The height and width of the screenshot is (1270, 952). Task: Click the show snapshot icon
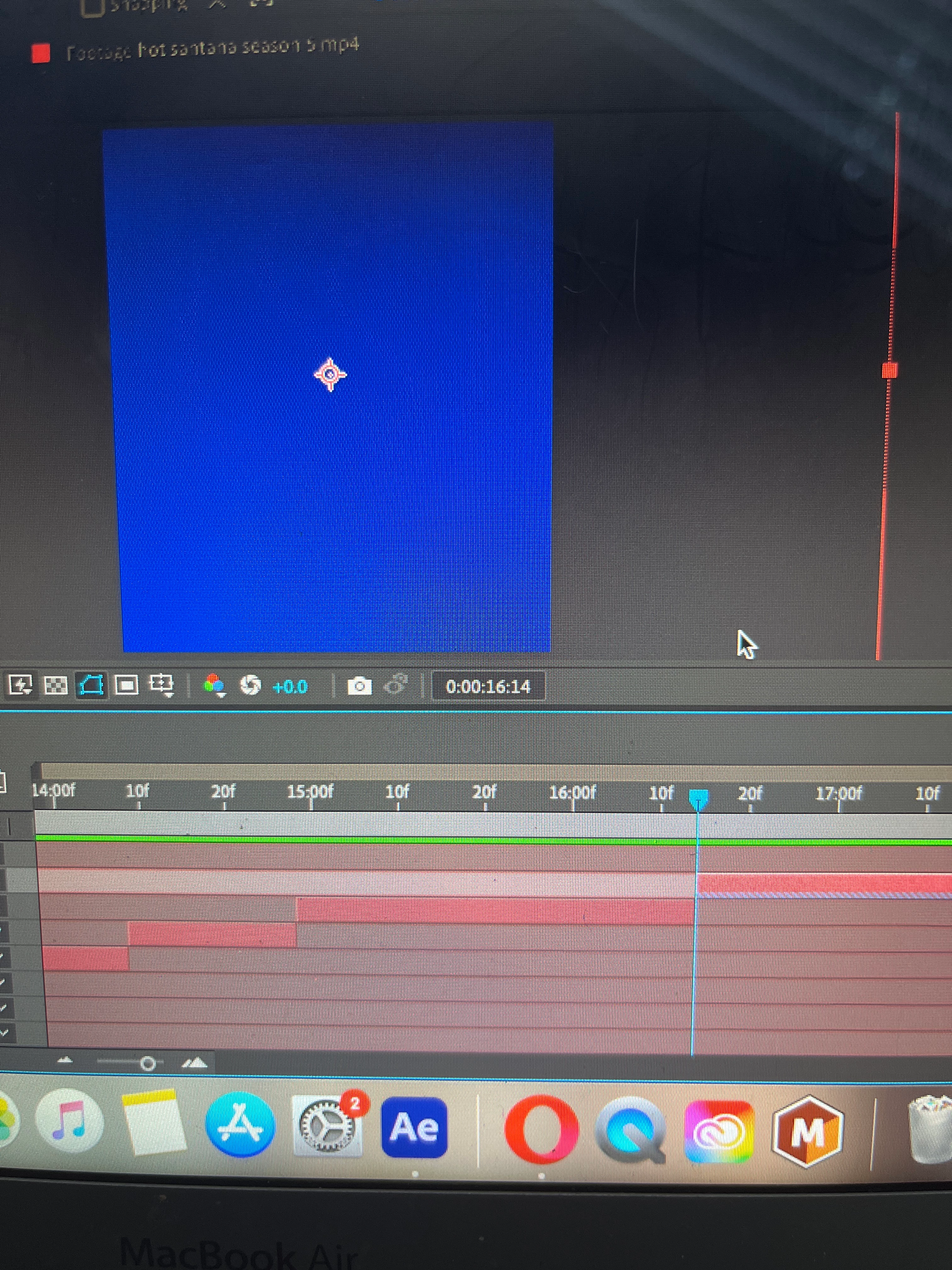pyautogui.click(x=396, y=685)
